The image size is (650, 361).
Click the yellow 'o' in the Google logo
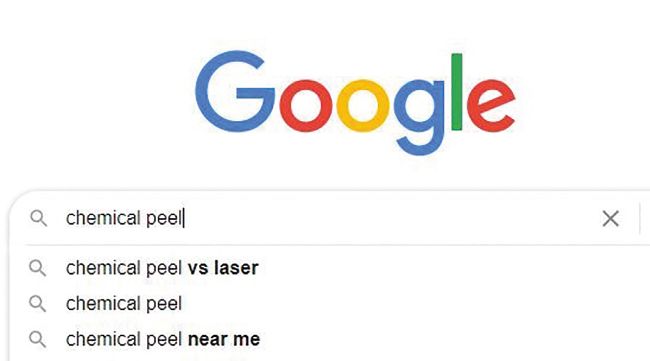363,105
